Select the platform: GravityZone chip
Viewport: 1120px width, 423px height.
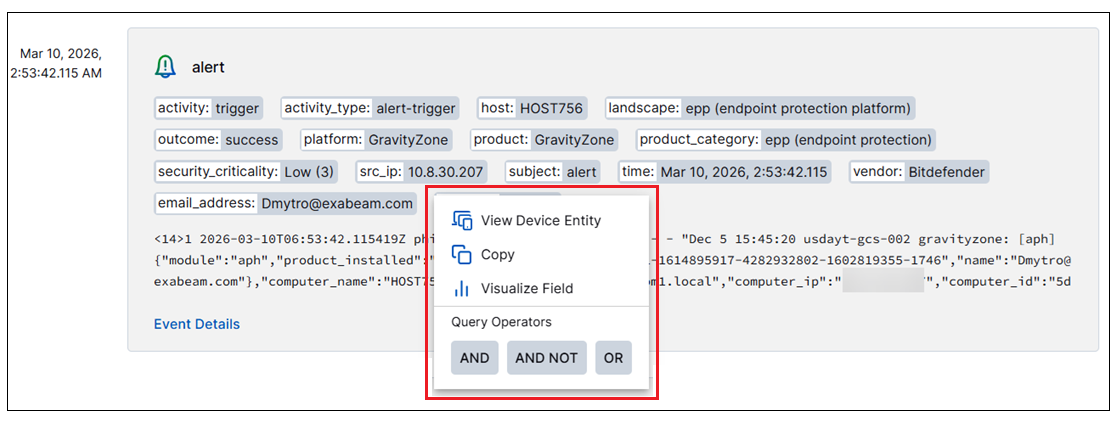point(376,140)
